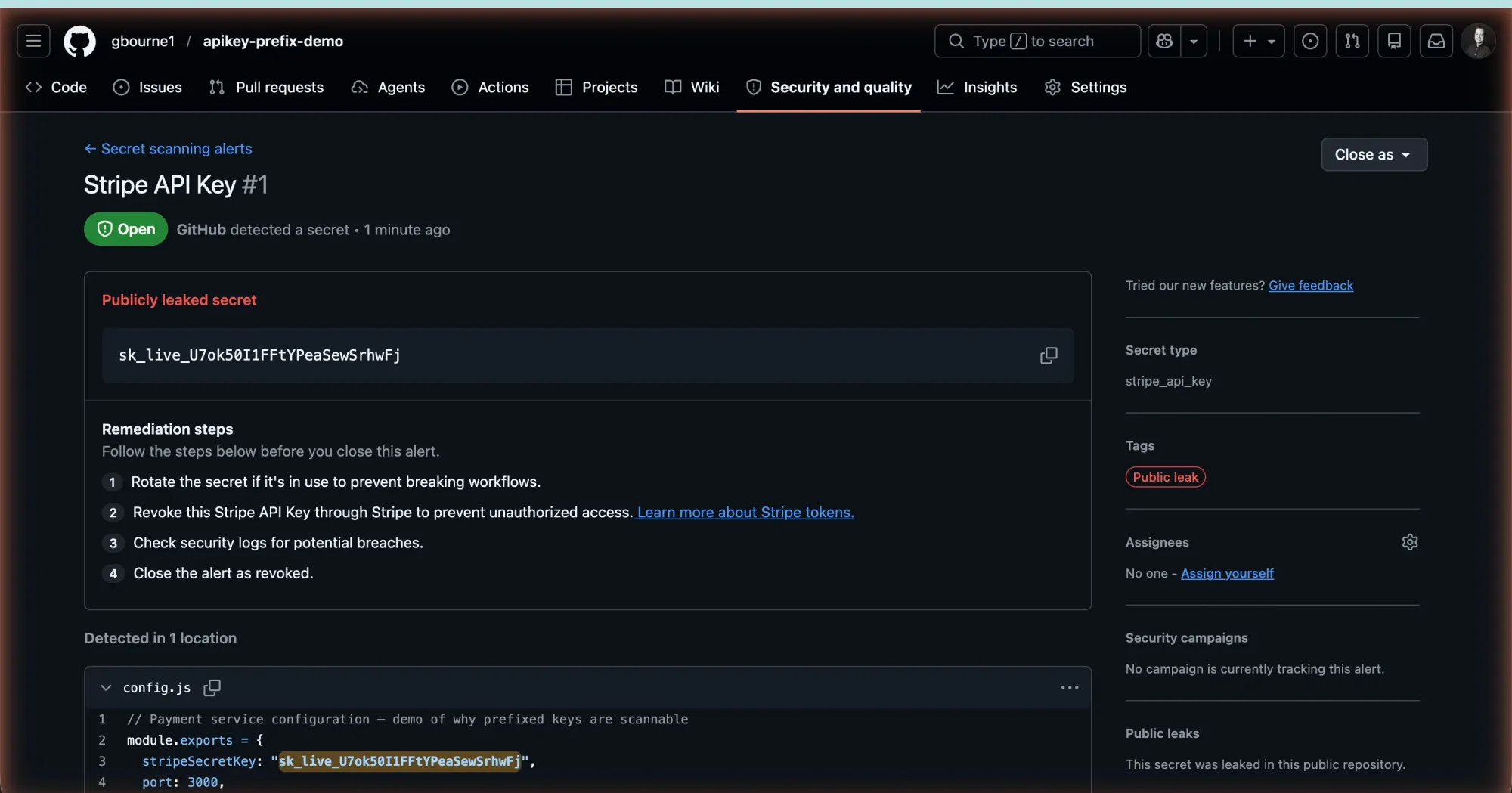Copy the config.js file path
This screenshot has width=1512, height=793.
[212, 687]
